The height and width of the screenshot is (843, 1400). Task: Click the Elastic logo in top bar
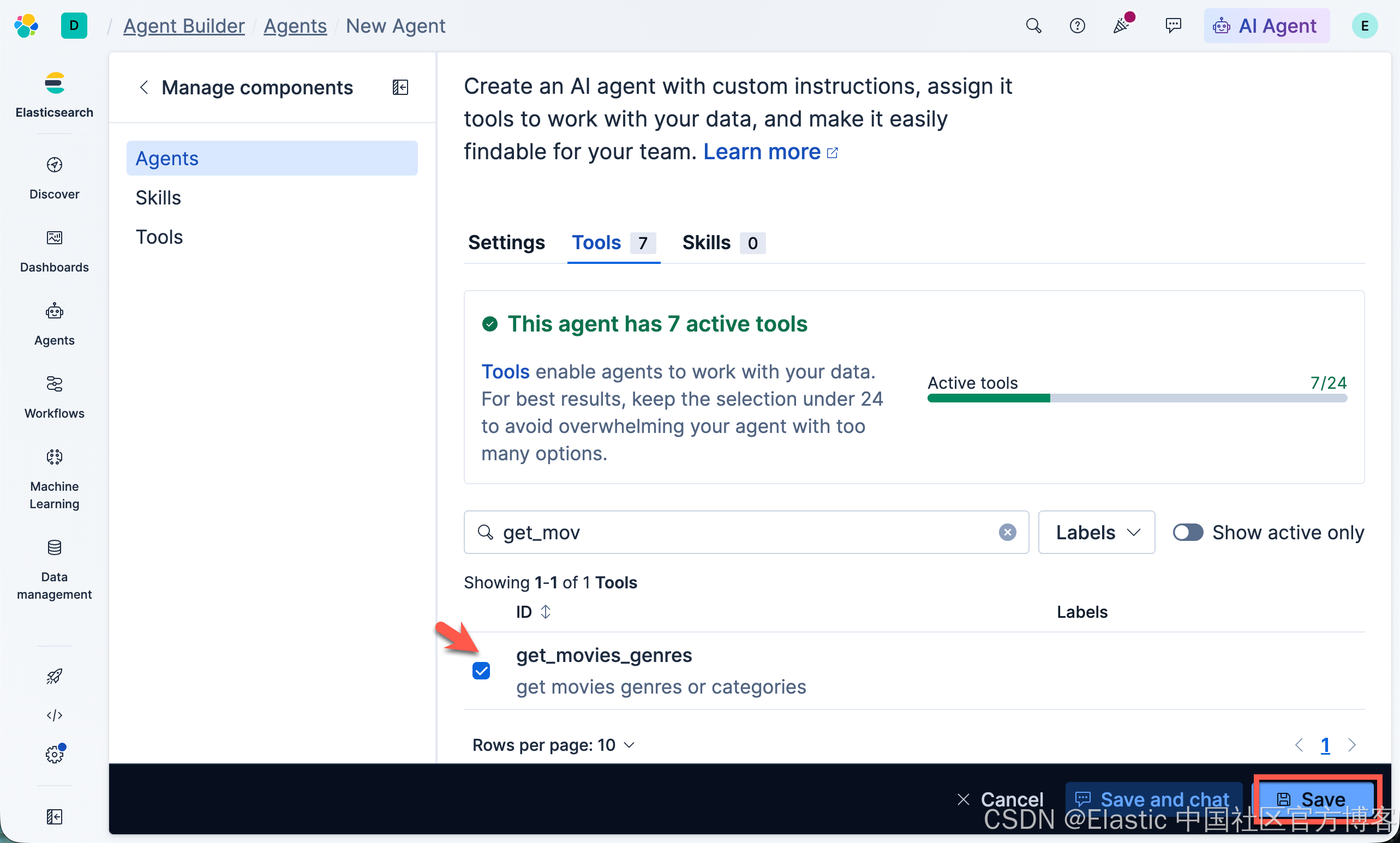coord(26,26)
